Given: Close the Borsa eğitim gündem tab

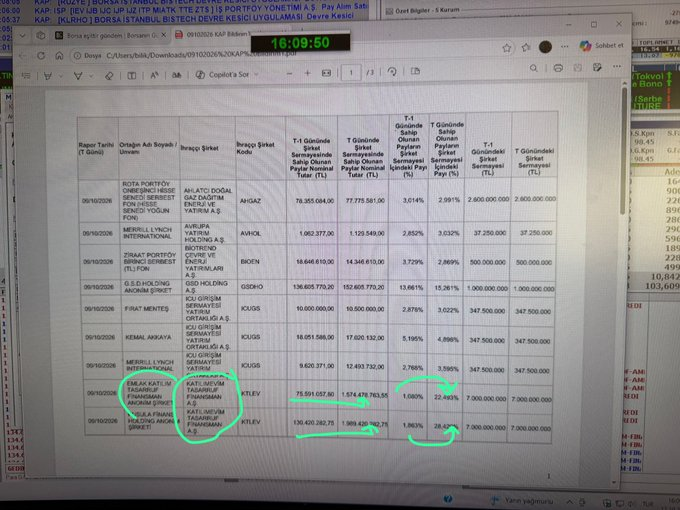Looking at the screenshot, I should [x=164, y=35].
